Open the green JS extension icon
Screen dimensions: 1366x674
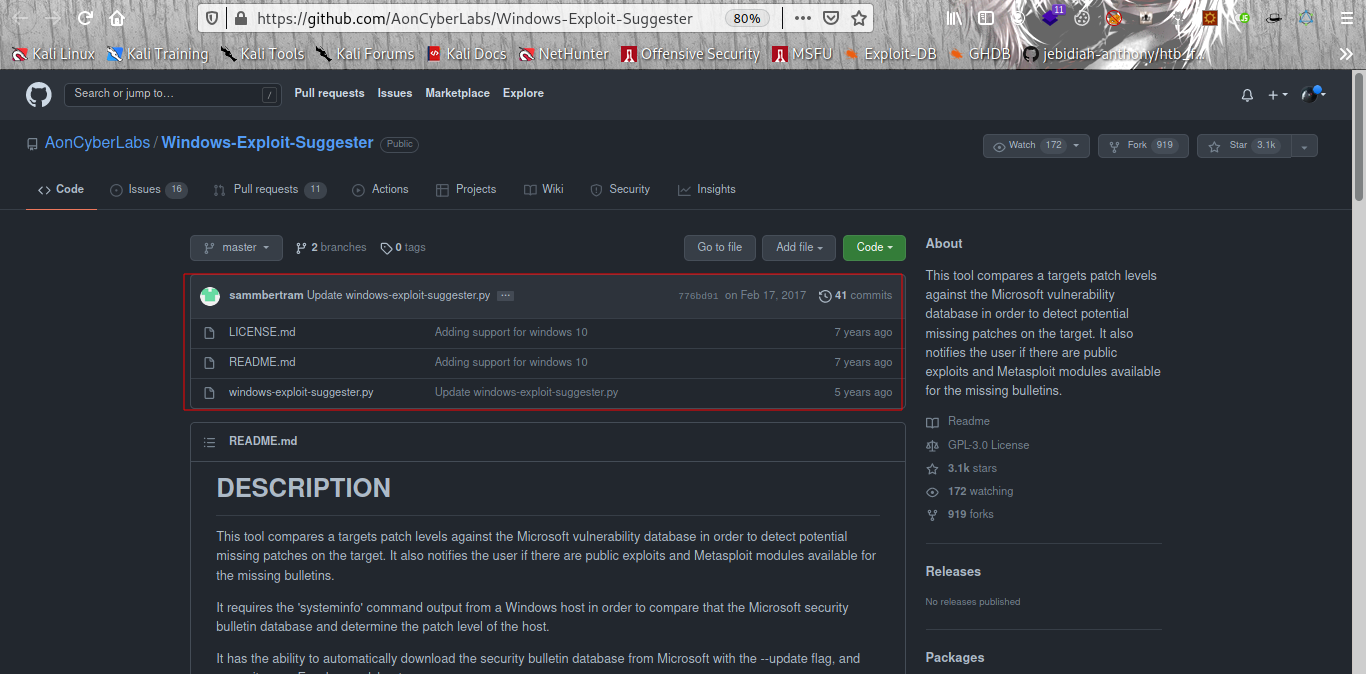(1242, 18)
